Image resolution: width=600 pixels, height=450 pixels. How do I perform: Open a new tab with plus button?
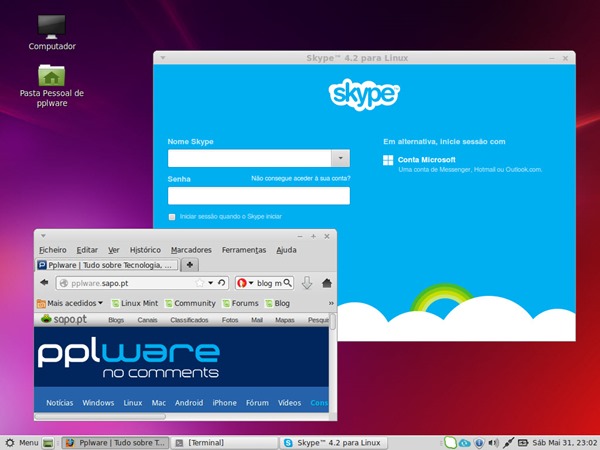pyautogui.click(x=189, y=265)
